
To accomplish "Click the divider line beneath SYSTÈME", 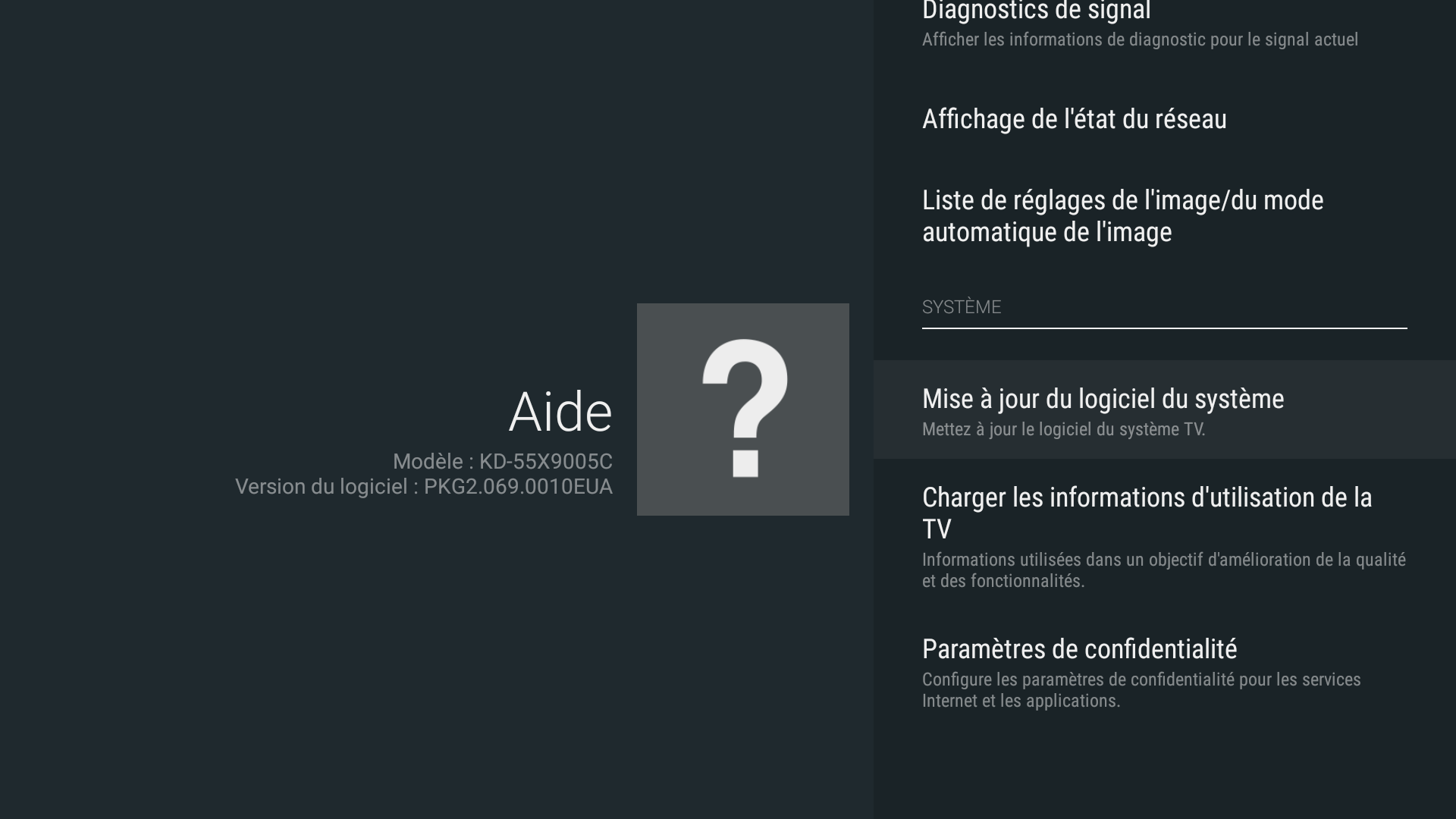I will (1164, 328).
